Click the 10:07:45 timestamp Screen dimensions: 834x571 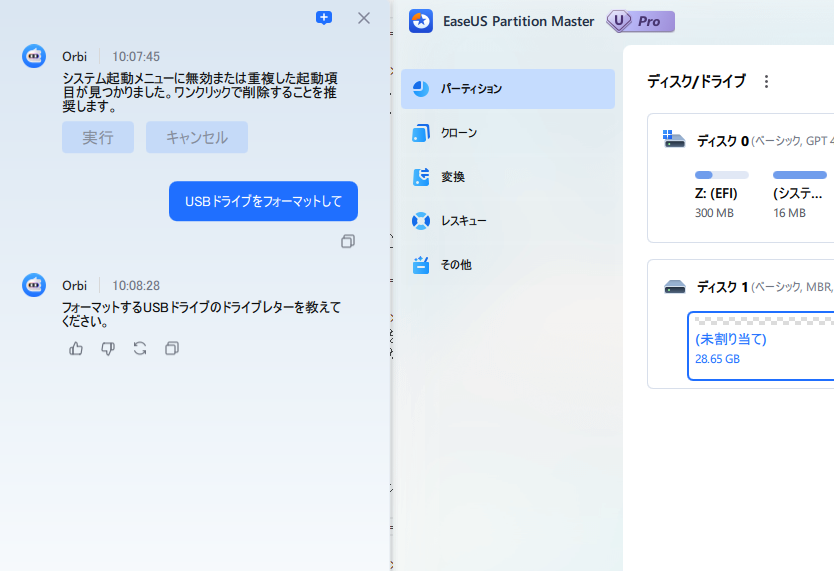point(136,56)
